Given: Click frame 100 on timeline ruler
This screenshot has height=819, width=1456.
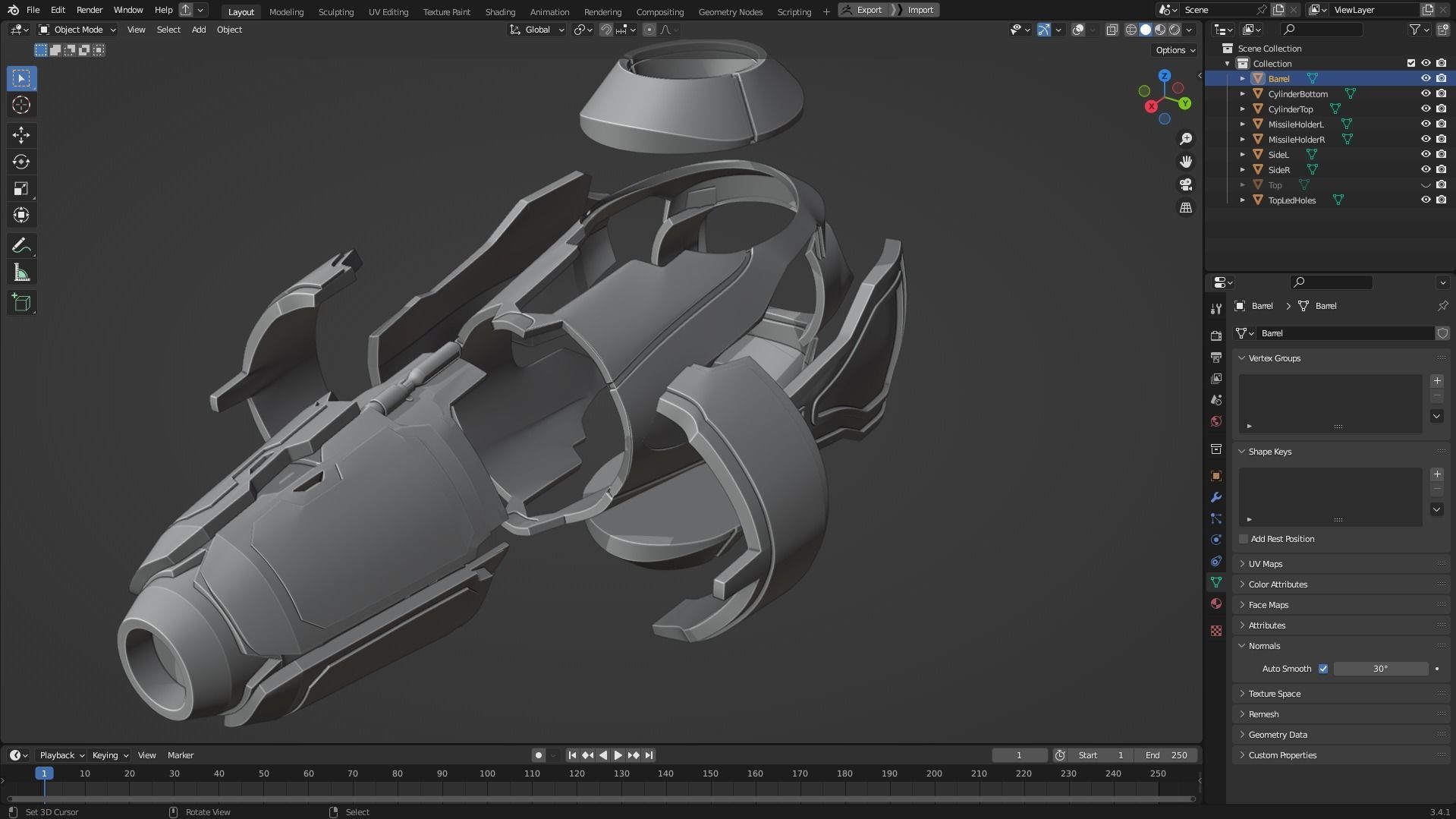Looking at the screenshot, I should (487, 773).
